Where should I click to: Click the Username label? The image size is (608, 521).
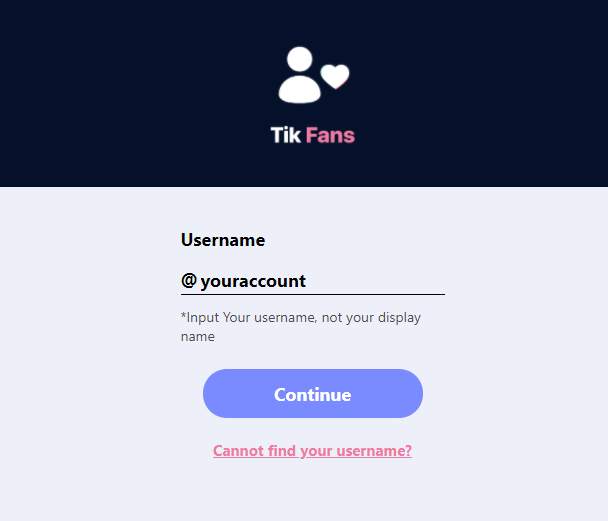click(x=223, y=240)
